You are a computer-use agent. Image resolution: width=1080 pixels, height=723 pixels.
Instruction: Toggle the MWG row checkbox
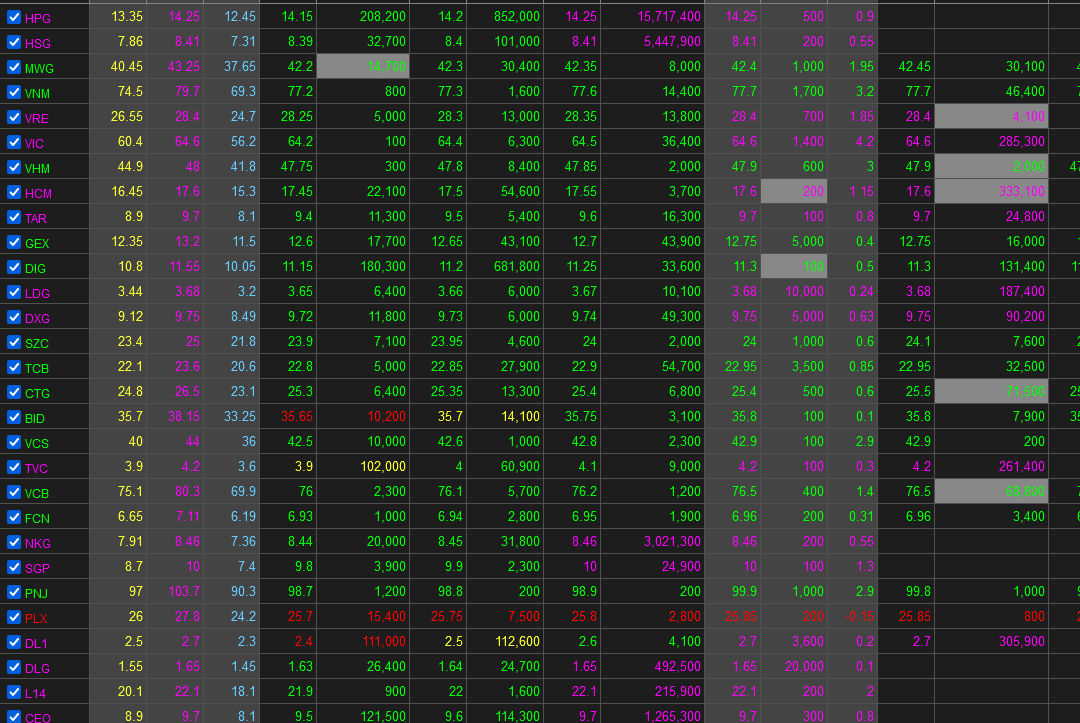click(x=14, y=67)
